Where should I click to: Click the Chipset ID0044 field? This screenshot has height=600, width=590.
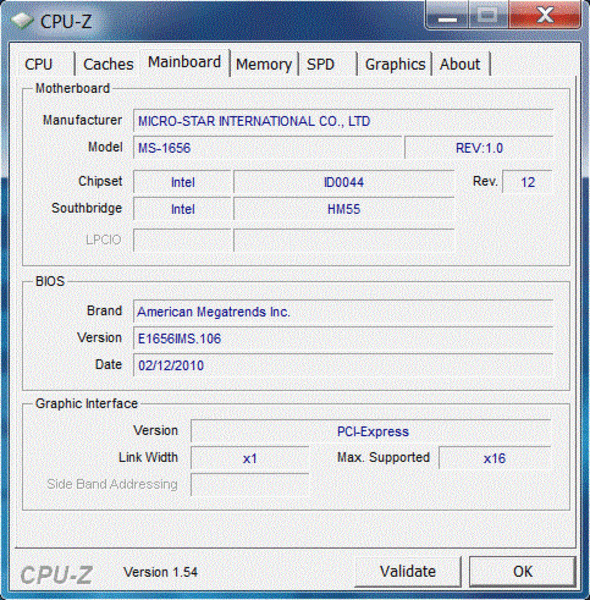(344, 182)
